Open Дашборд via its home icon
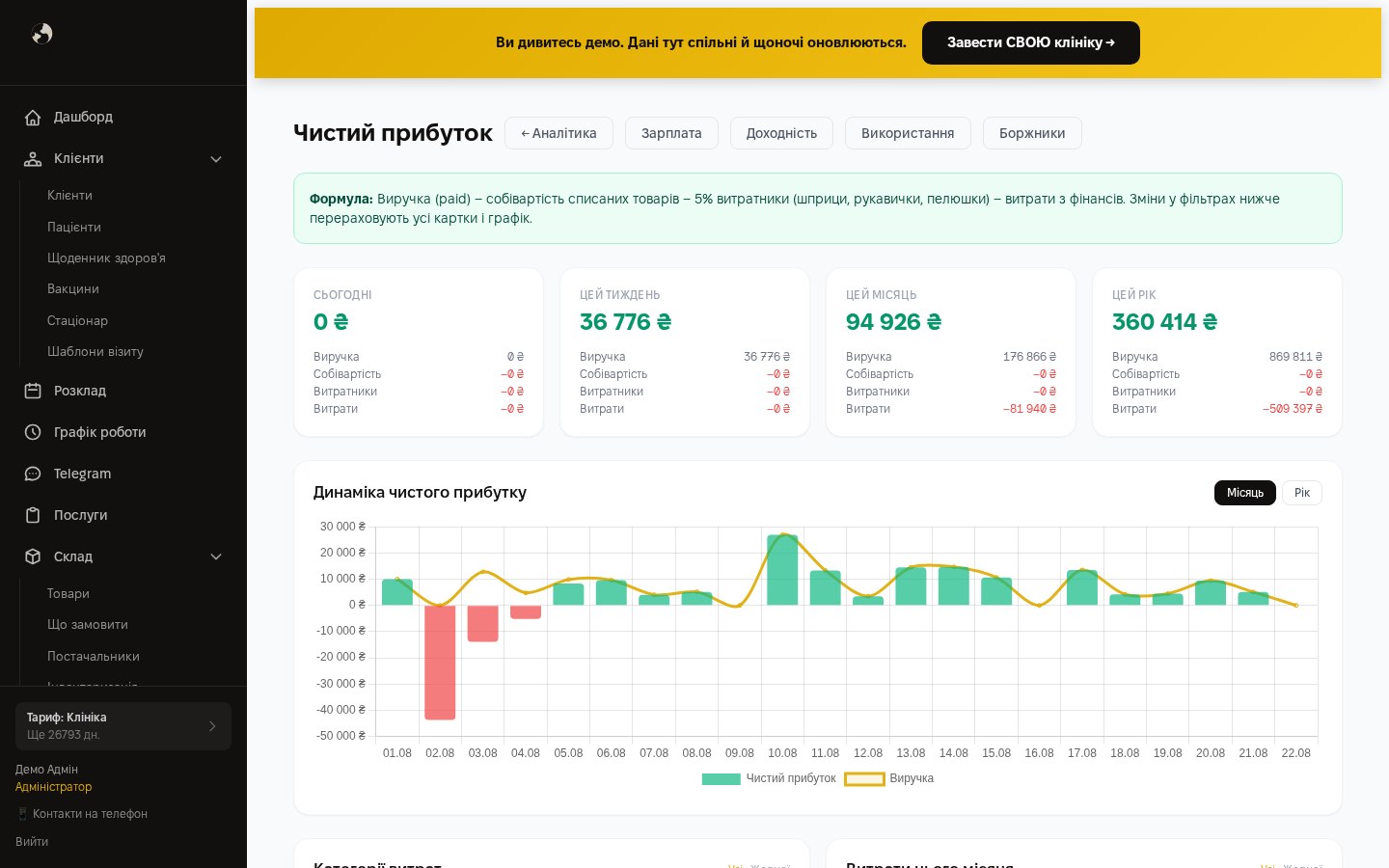The width and height of the screenshot is (1389, 868). (x=33, y=118)
